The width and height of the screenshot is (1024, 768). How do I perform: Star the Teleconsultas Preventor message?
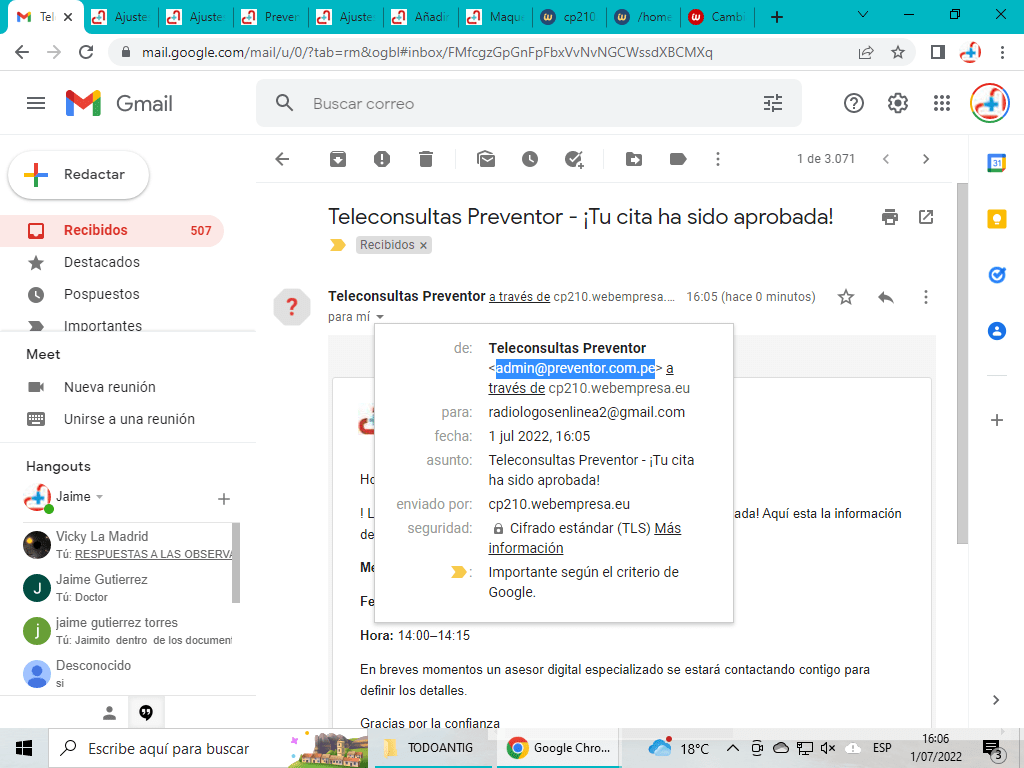[x=846, y=297]
